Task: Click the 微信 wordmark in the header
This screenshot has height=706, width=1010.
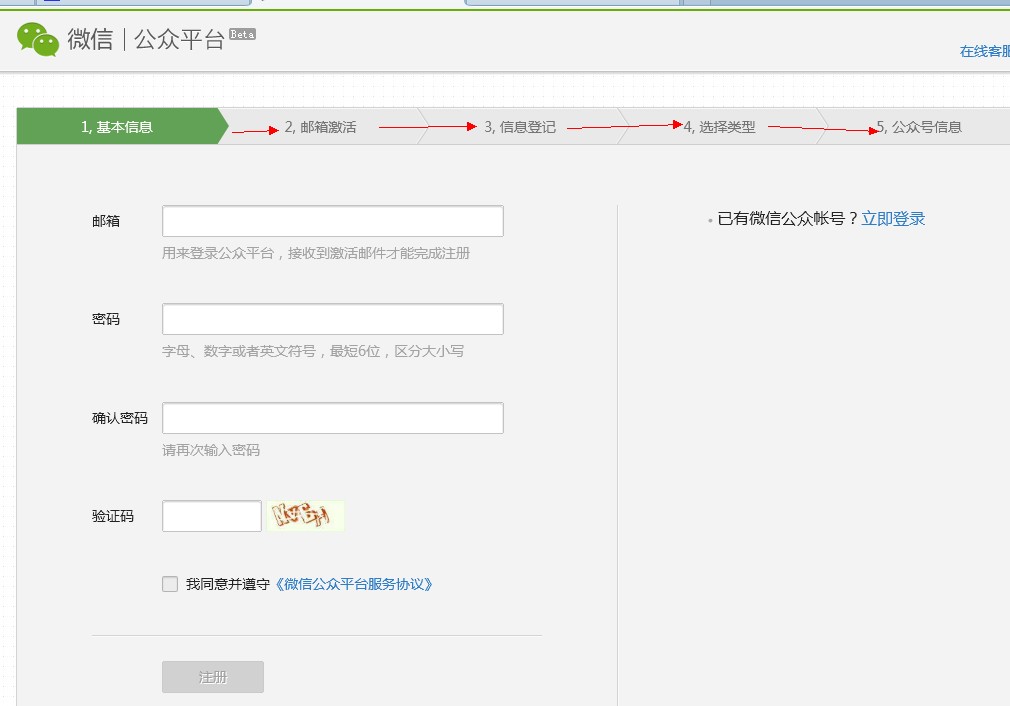Action: pyautogui.click(x=90, y=40)
